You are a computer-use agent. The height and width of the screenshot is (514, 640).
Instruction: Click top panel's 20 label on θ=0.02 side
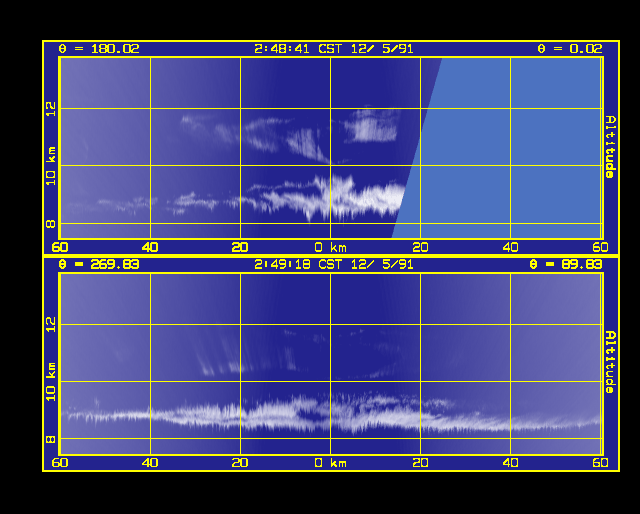(x=420, y=247)
